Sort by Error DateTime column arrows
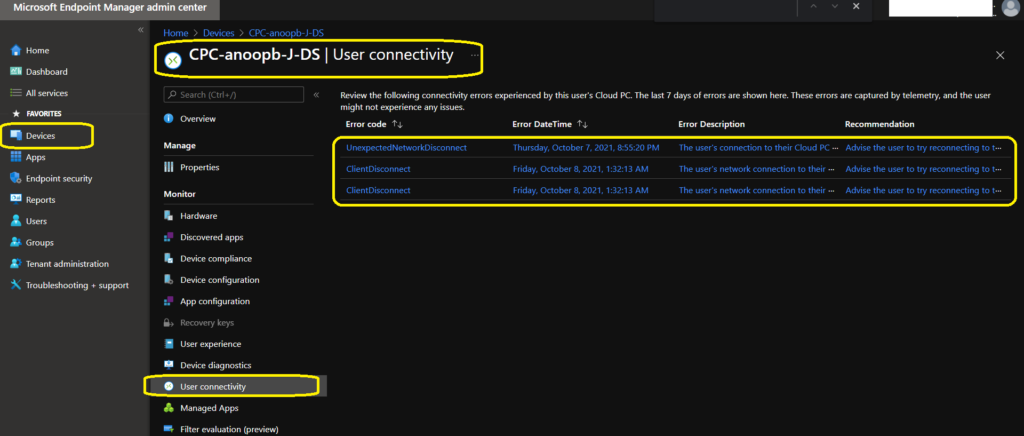 (583, 124)
